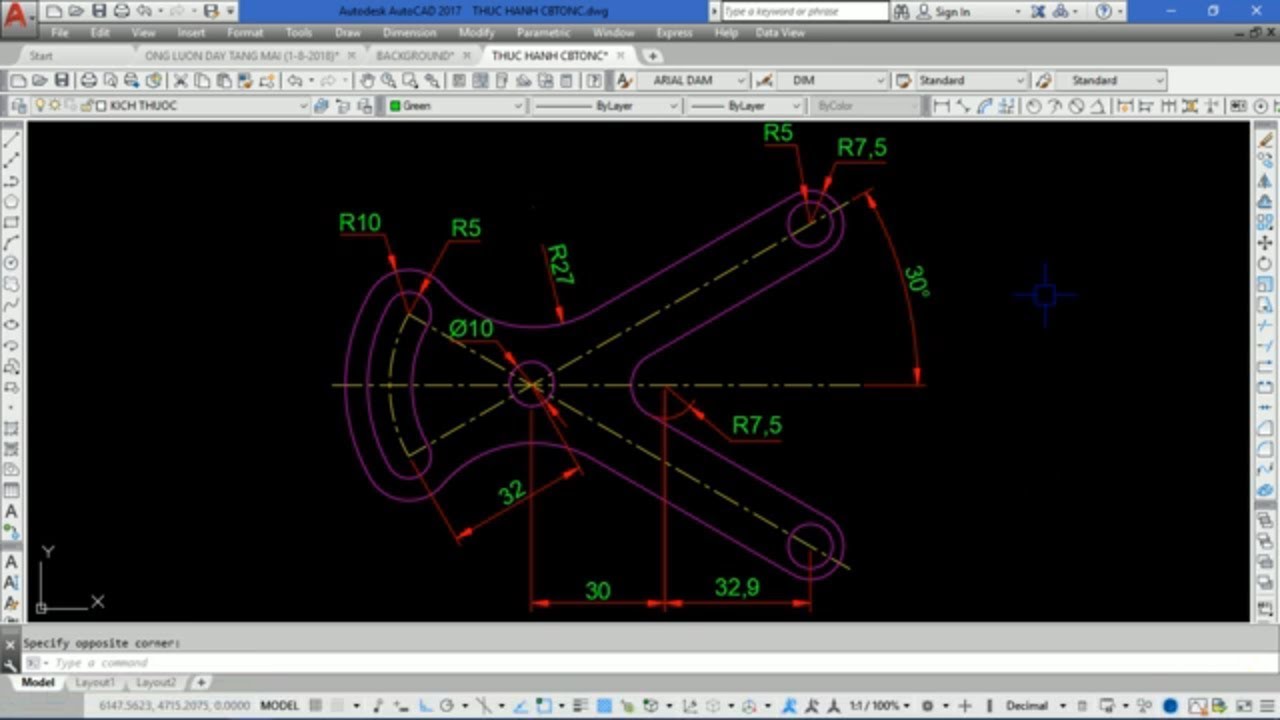The height and width of the screenshot is (720, 1280).
Task: Click the Sign In button
Action: coord(952,11)
